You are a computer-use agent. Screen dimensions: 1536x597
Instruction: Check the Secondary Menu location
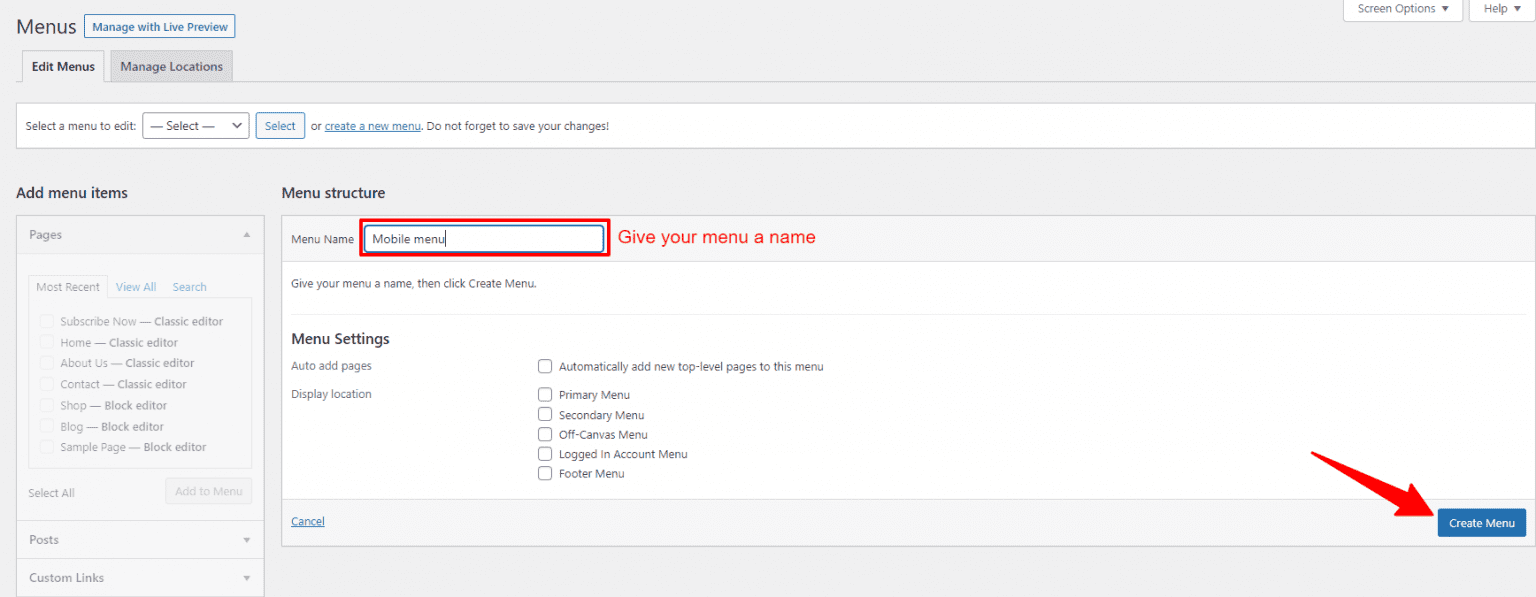[545, 414]
